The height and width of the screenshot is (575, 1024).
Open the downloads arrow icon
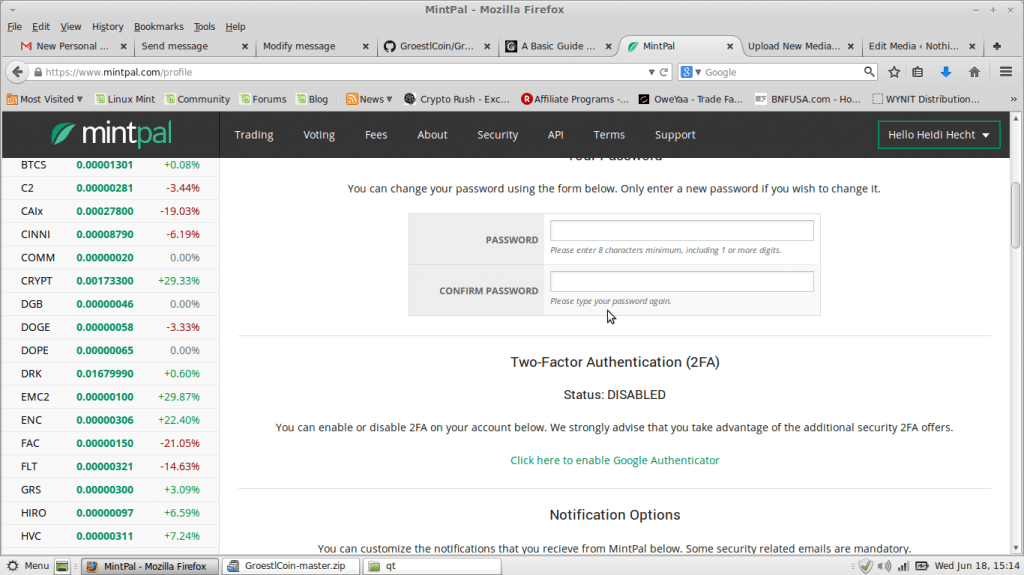click(946, 72)
